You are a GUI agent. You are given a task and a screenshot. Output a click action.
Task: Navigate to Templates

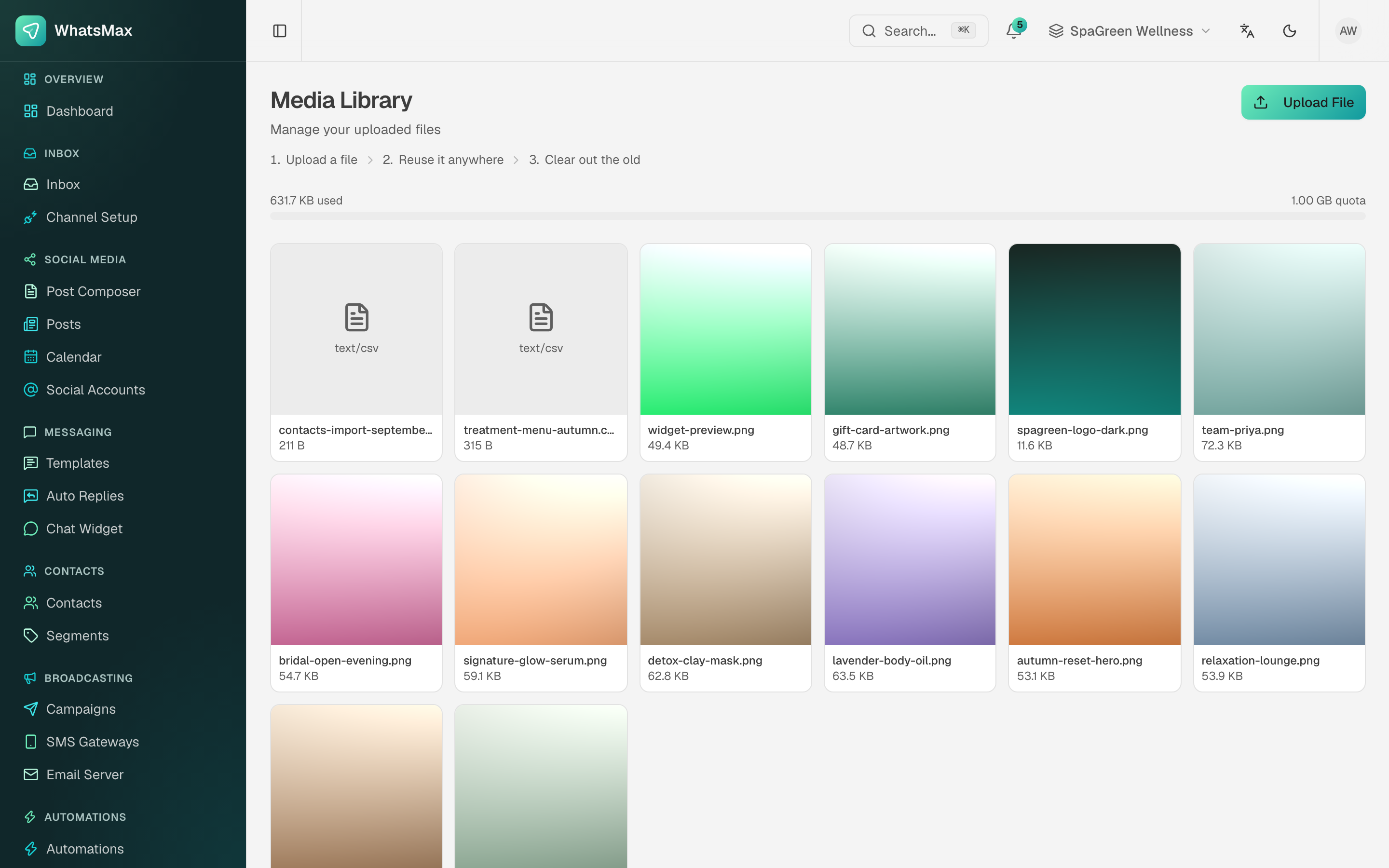click(x=123, y=463)
